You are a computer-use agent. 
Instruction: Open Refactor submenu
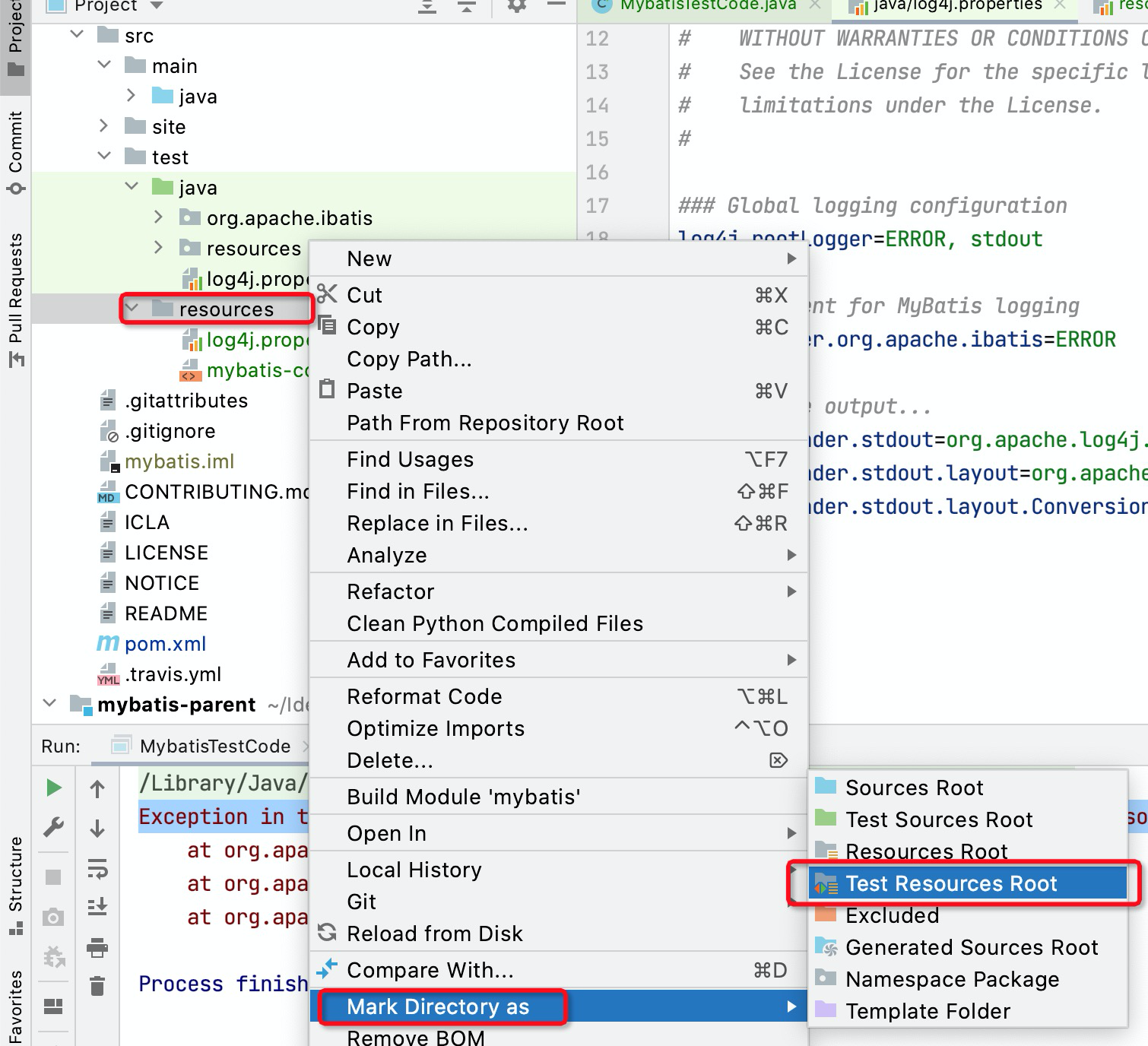[558, 591]
